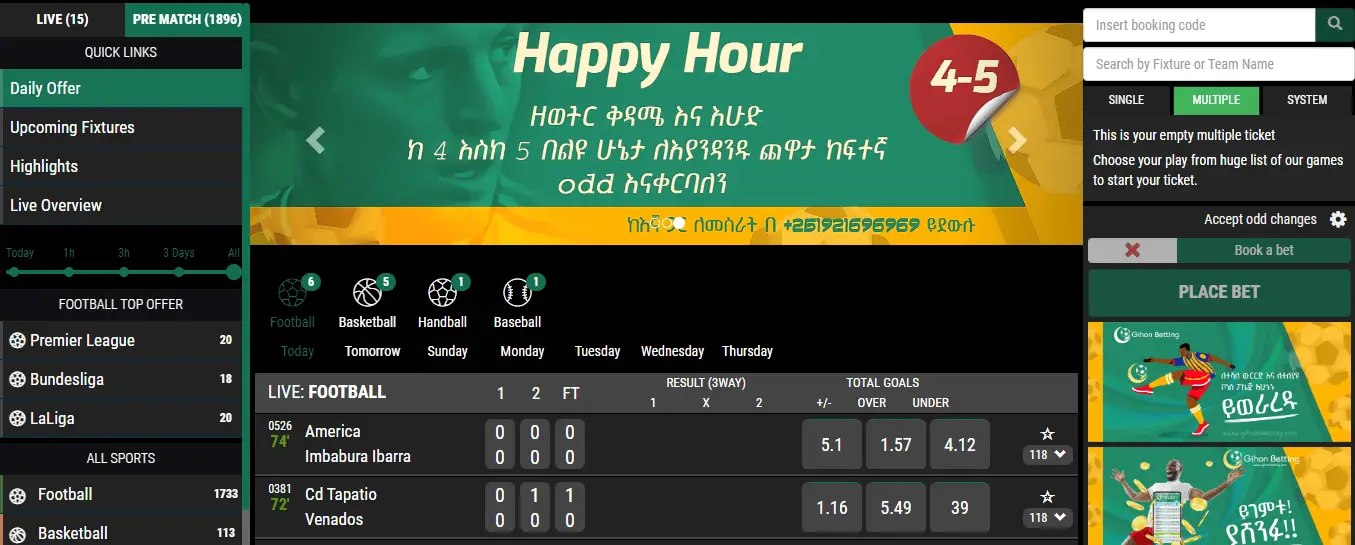Click Football icon in All Sports
The height and width of the screenshot is (545, 1355).
tap(17, 495)
